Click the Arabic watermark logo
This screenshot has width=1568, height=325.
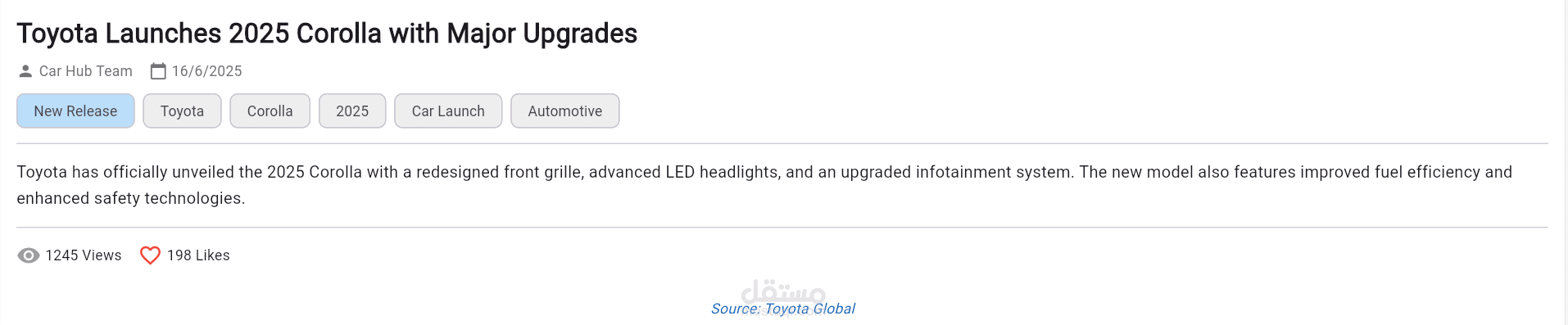[783, 292]
